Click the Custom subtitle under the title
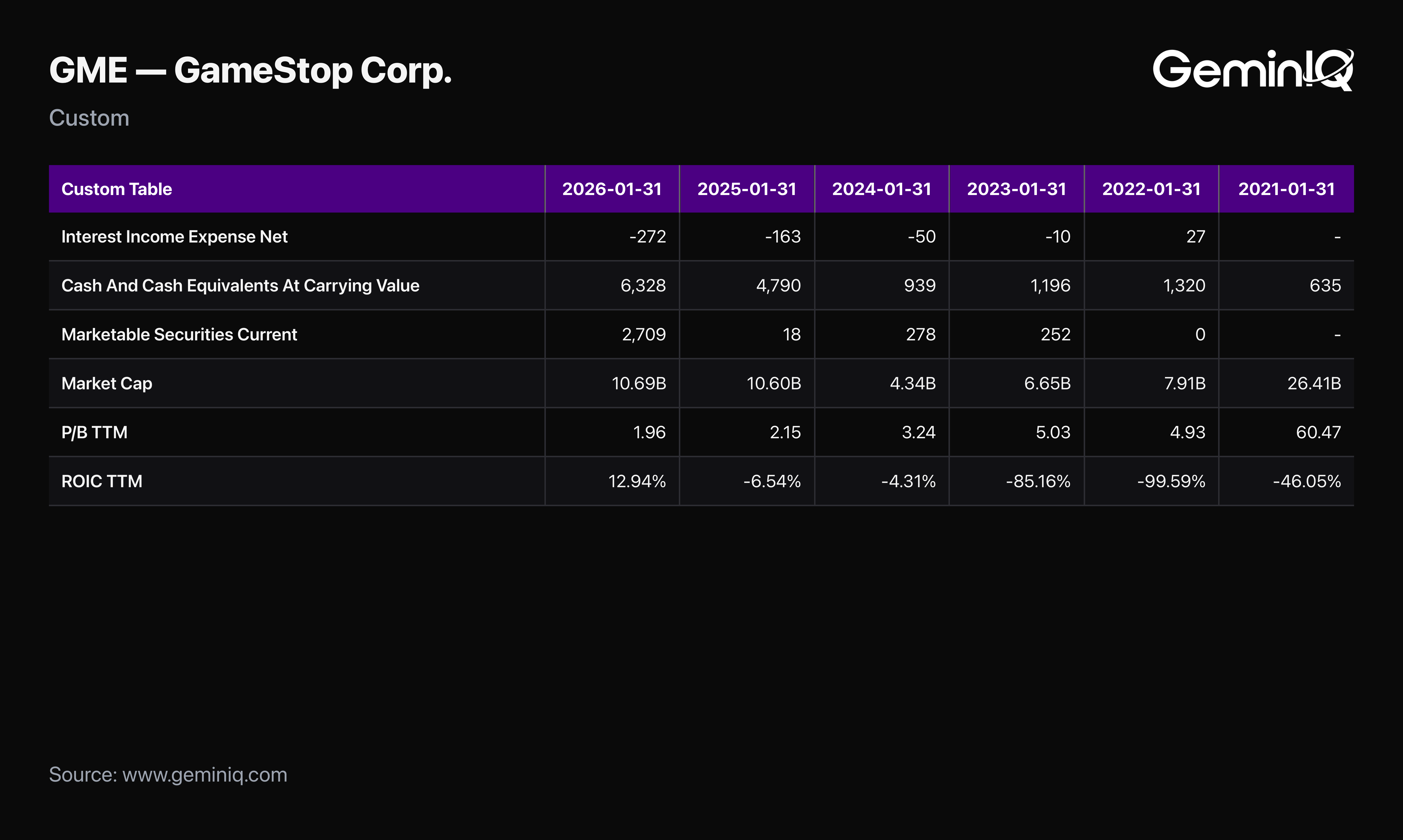 [x=89, y=118]
